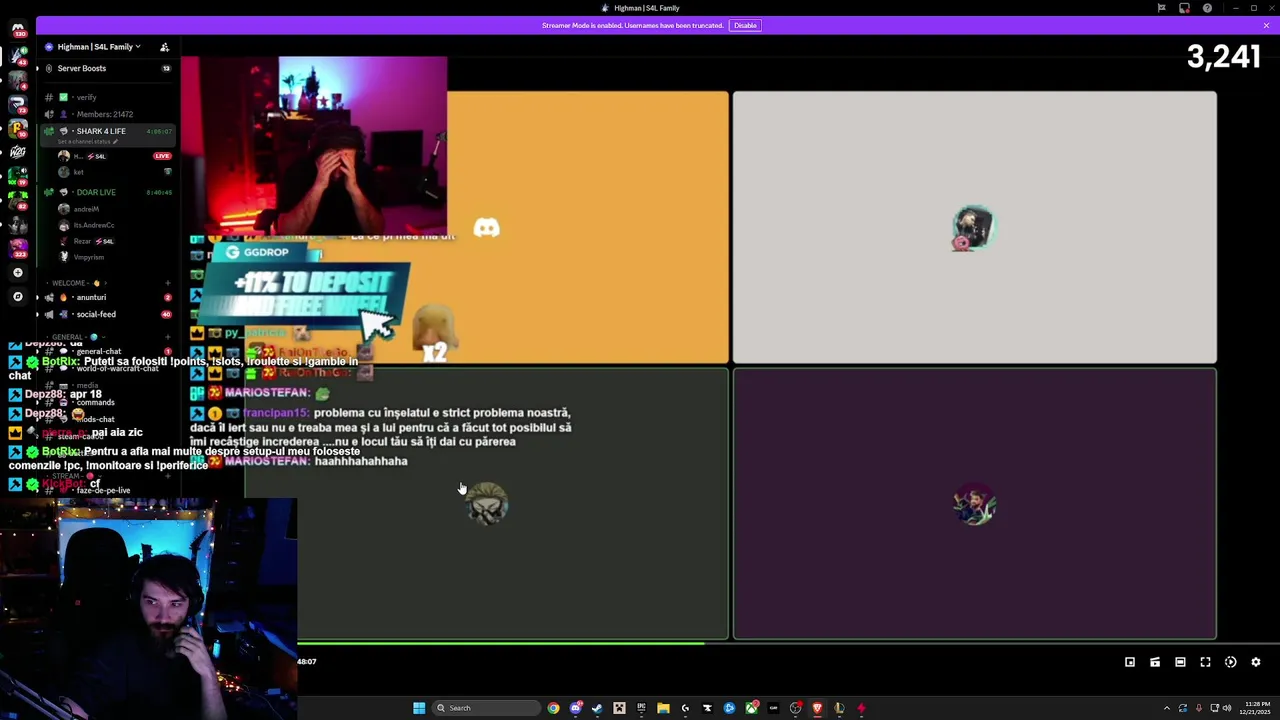The image size is (1280, 720).
Task: Open the checkpoint flag icon in title bar
Action: click(x=1161, y=8)
